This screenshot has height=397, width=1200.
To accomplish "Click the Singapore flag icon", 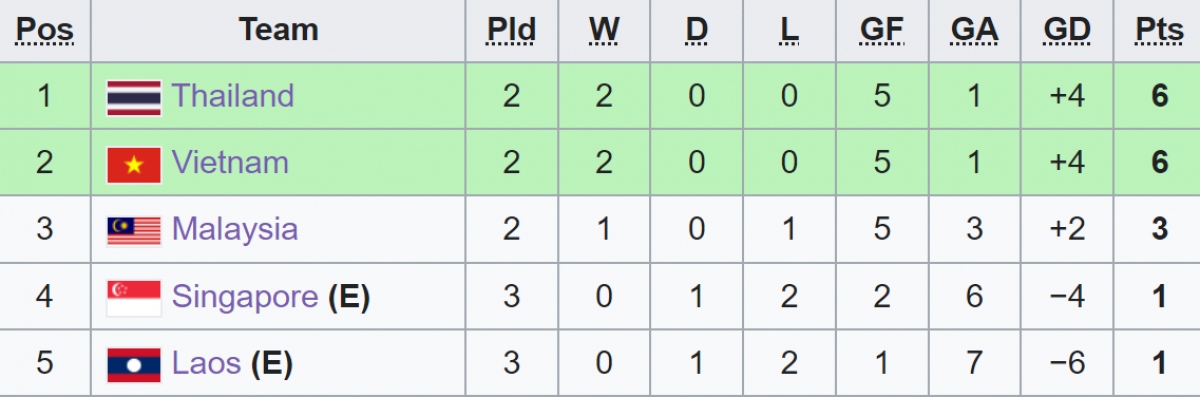I will coord(134,298).
